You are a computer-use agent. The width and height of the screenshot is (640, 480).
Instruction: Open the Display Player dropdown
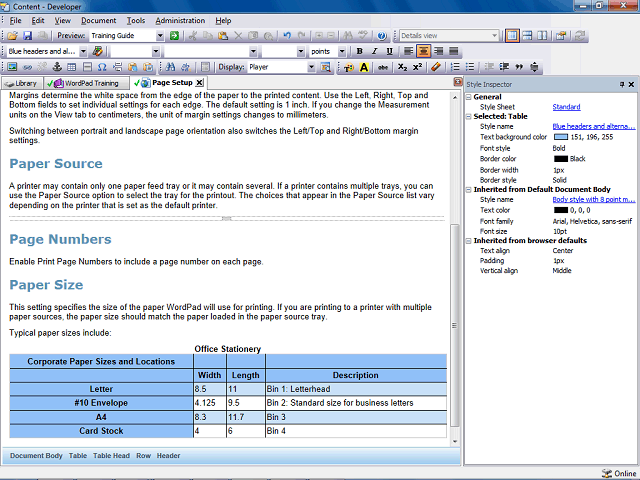pyautogui.click(x=311, y=67)
